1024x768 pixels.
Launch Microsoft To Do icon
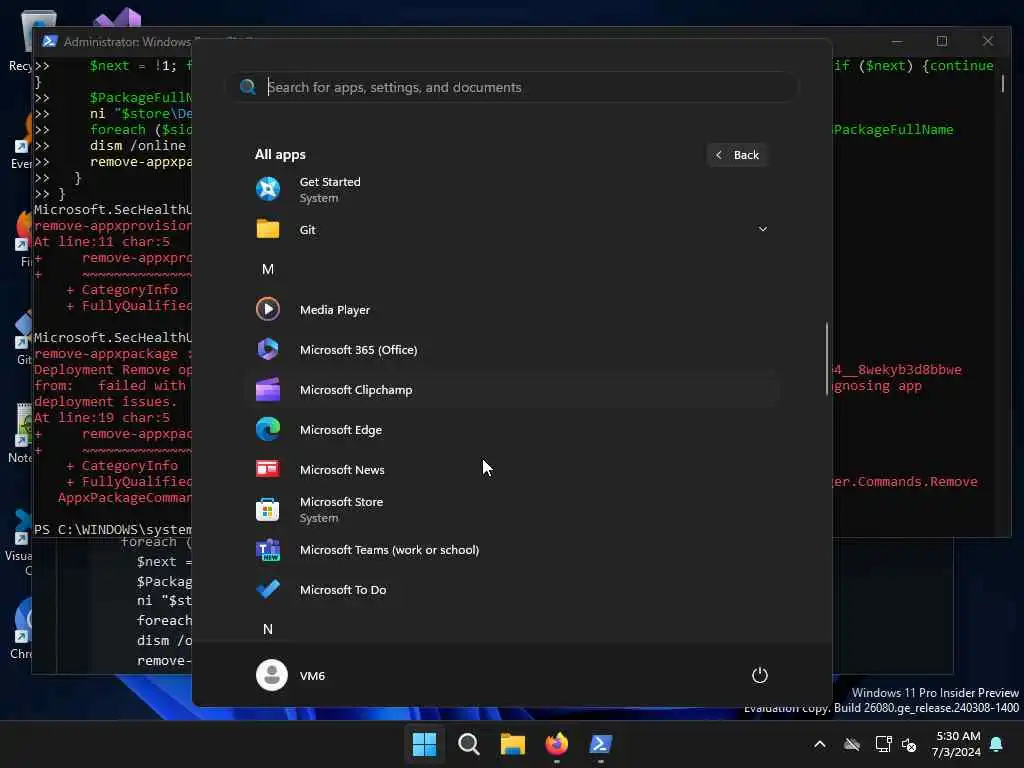(268, 589)
